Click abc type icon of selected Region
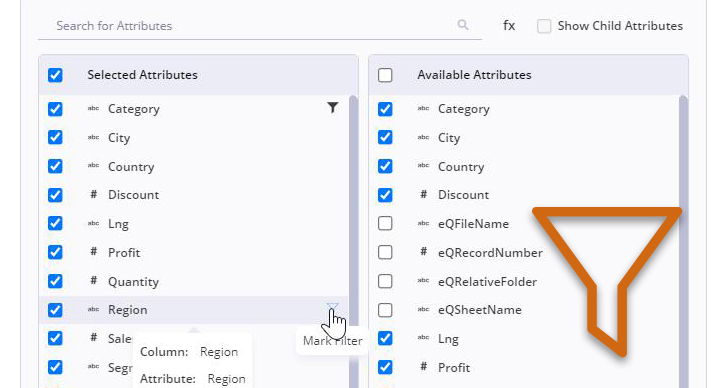 click(x=93, y=310)
